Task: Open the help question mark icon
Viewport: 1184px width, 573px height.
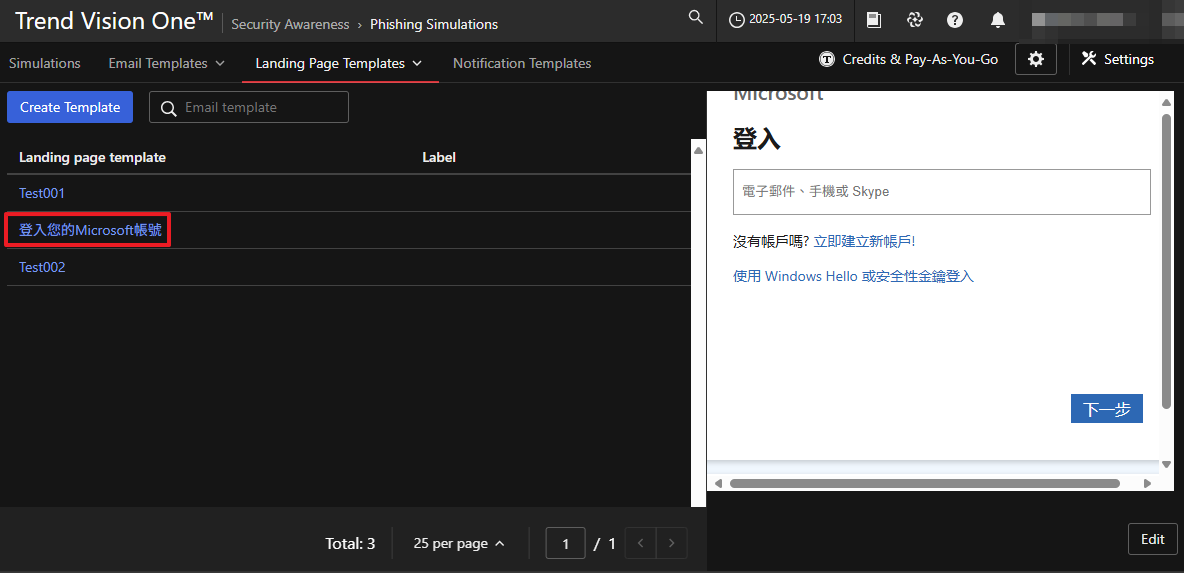Action: coord(955,20)
